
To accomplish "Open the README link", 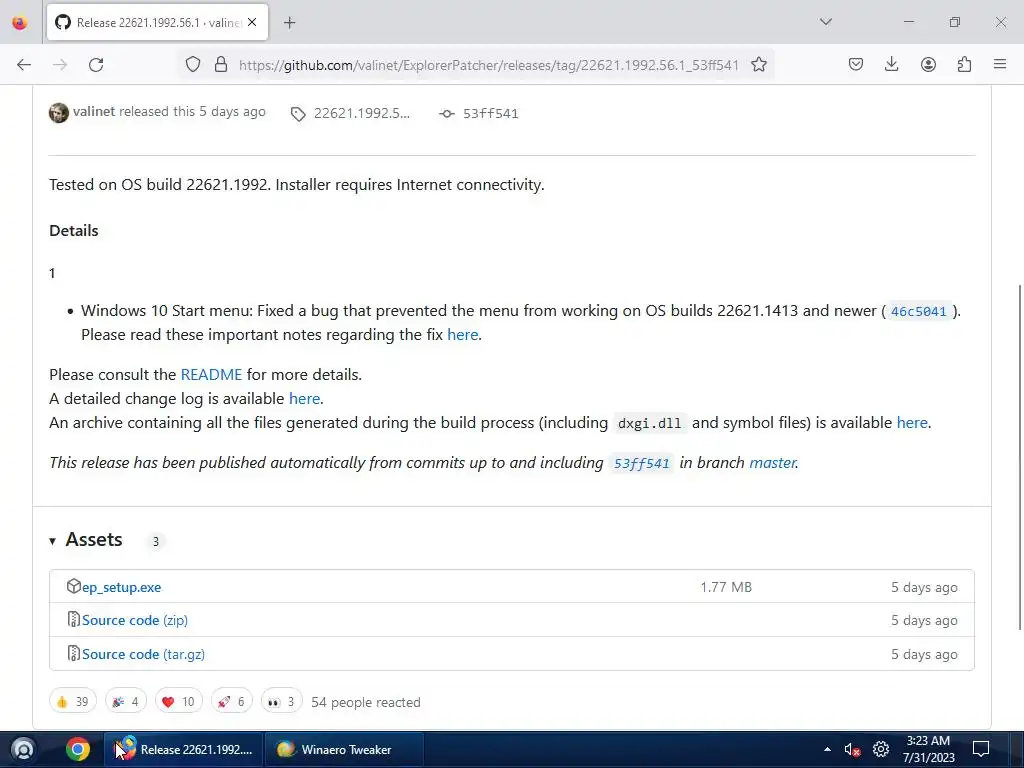I will click(211, 375).
